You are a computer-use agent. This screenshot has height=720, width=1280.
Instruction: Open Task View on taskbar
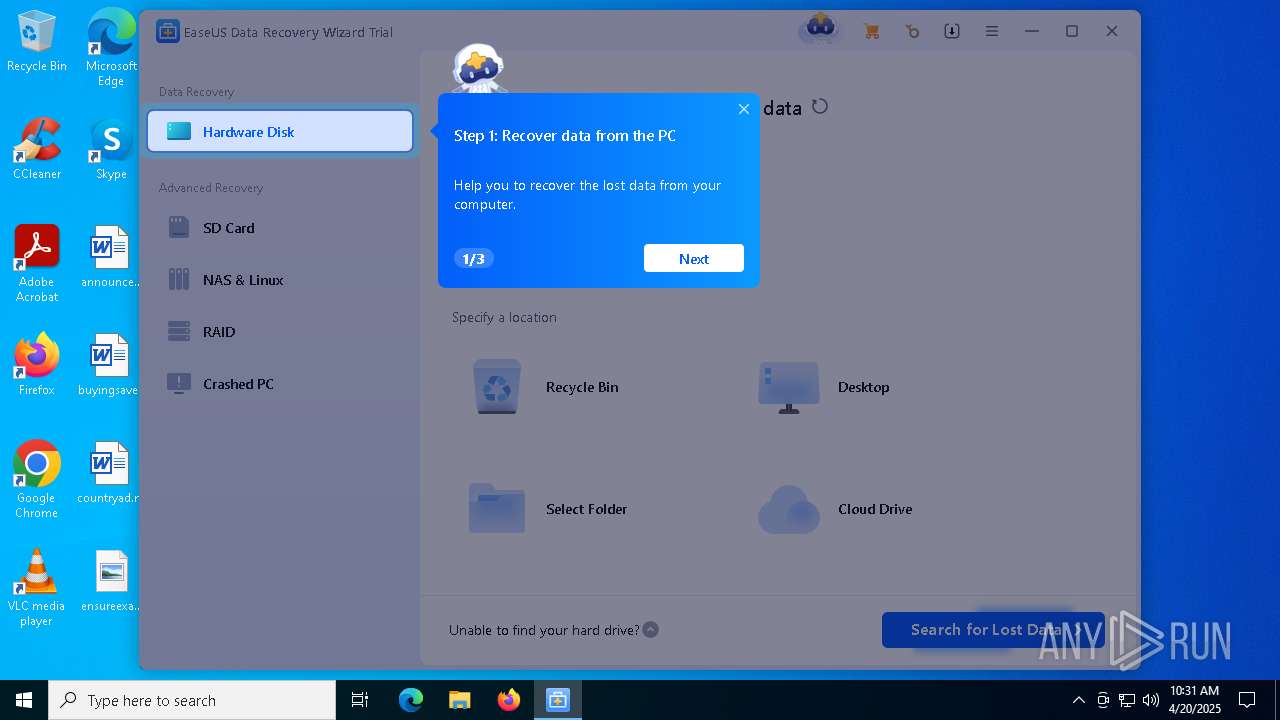(x=360, y=700)
